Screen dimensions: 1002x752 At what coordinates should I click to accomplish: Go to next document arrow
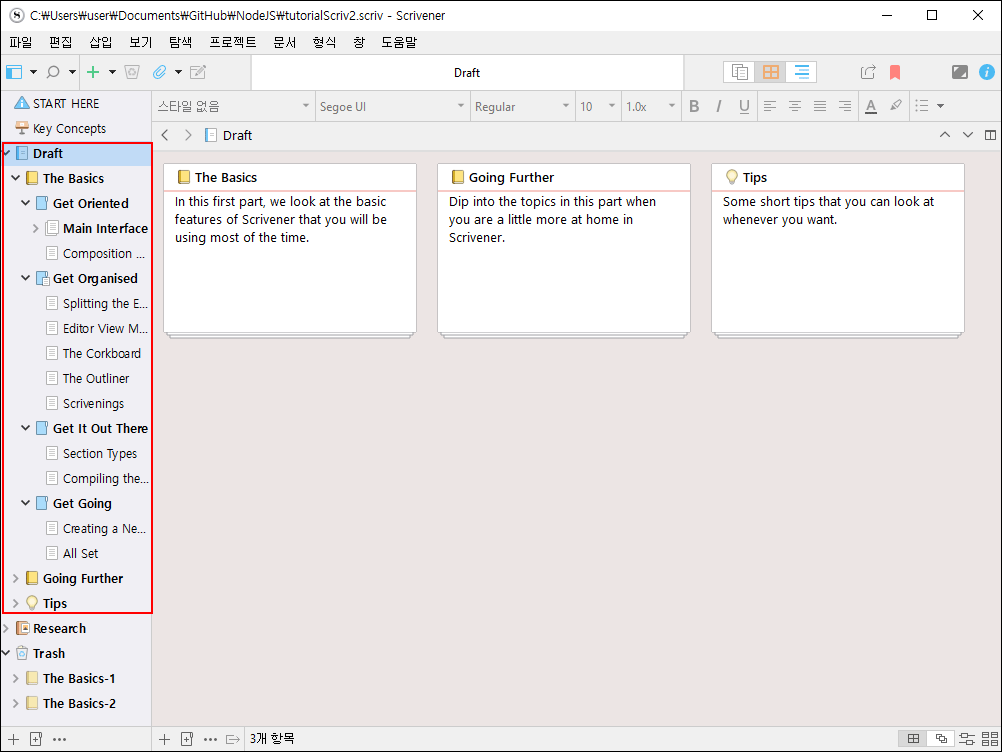click(x=967, y=135)
